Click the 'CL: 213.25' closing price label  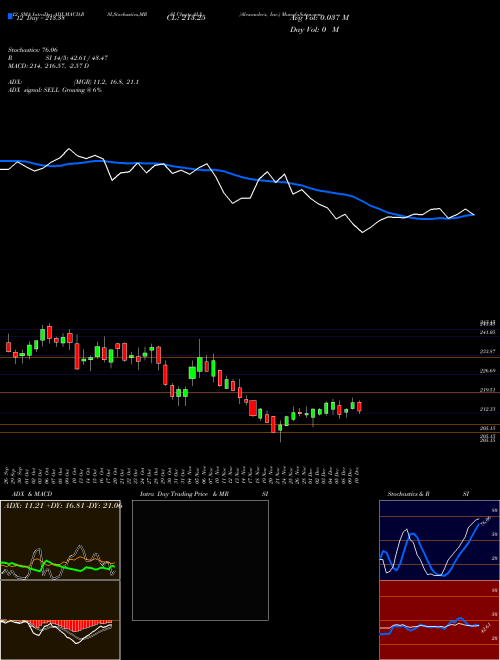(x=188, y=18)
